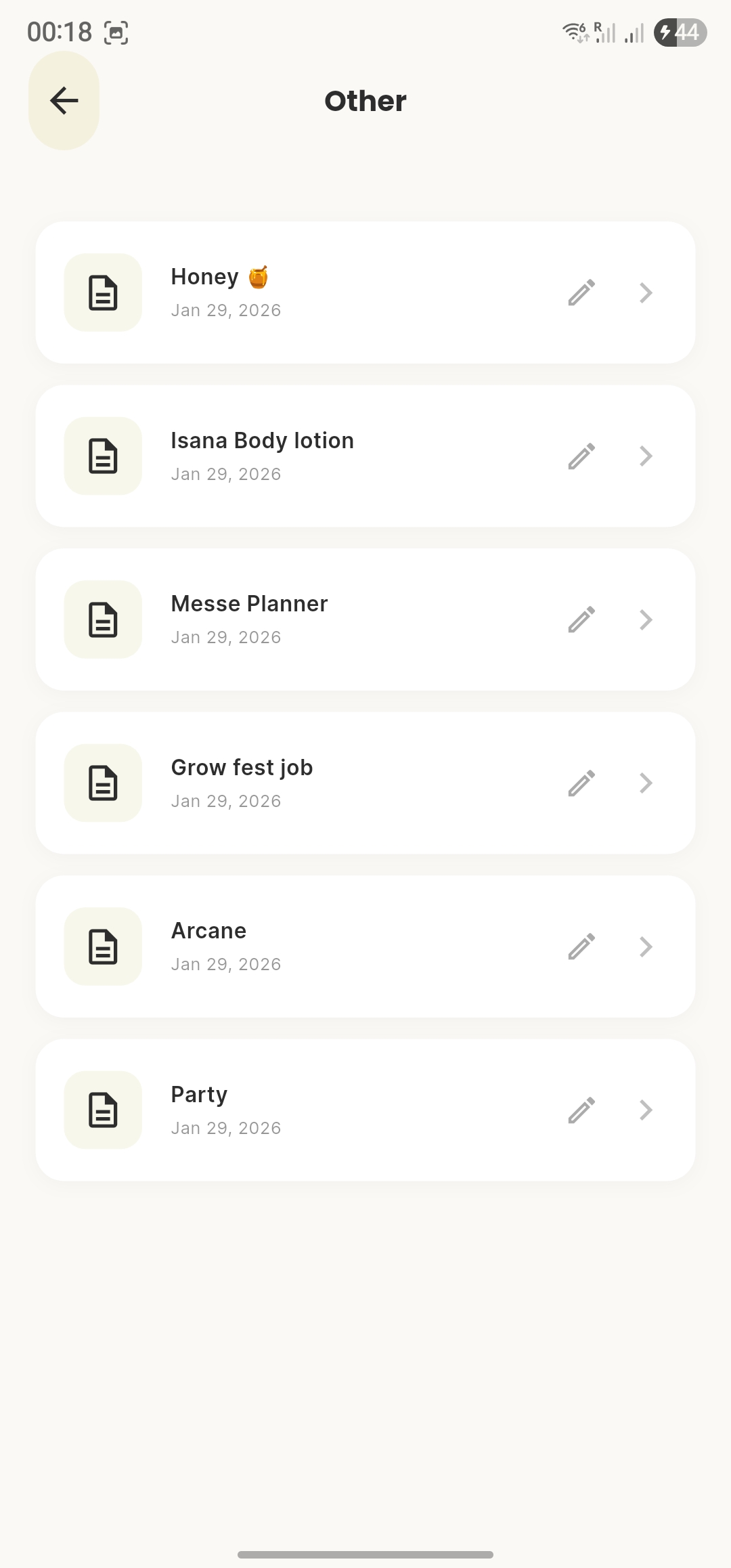
Task: Open the Messe Planner note title
Action: [x=249, y=604]
